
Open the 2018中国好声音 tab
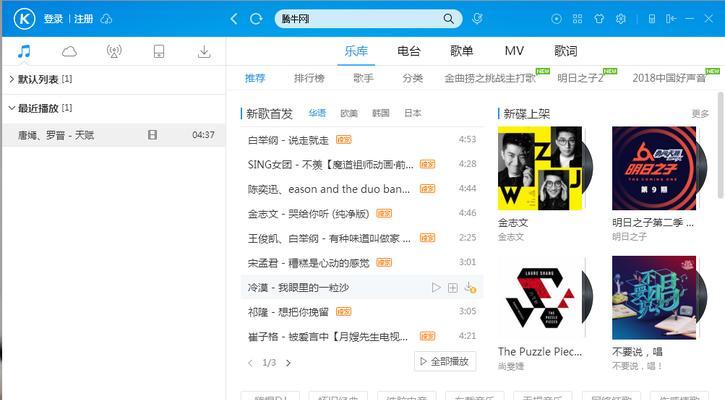click(669, 78)
